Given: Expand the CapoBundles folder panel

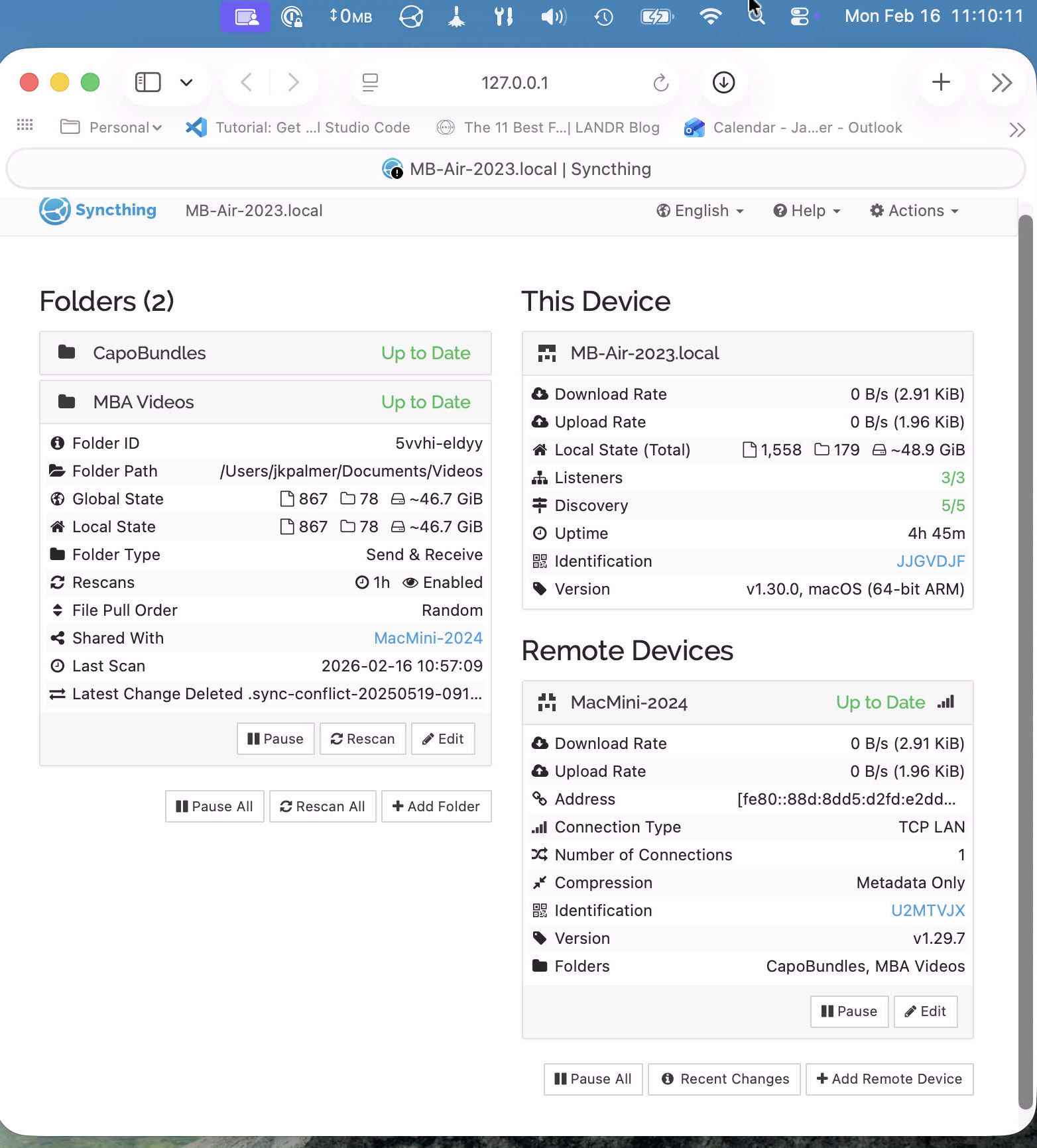Looking at the screenshot, I should (265, 353).
